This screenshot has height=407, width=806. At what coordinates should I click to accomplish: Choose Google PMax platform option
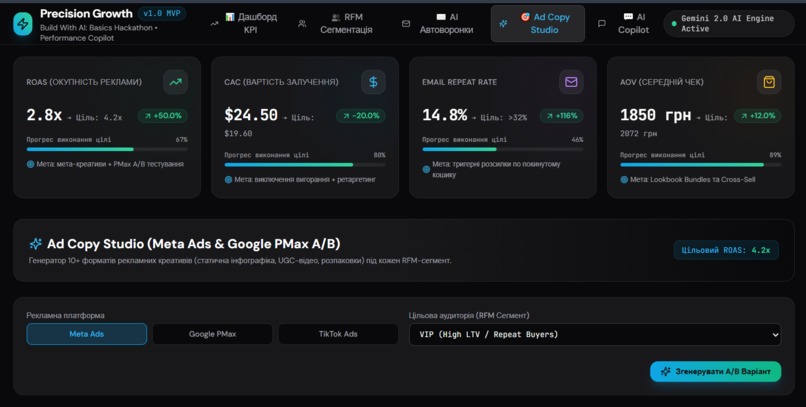(x=212, y=334)
